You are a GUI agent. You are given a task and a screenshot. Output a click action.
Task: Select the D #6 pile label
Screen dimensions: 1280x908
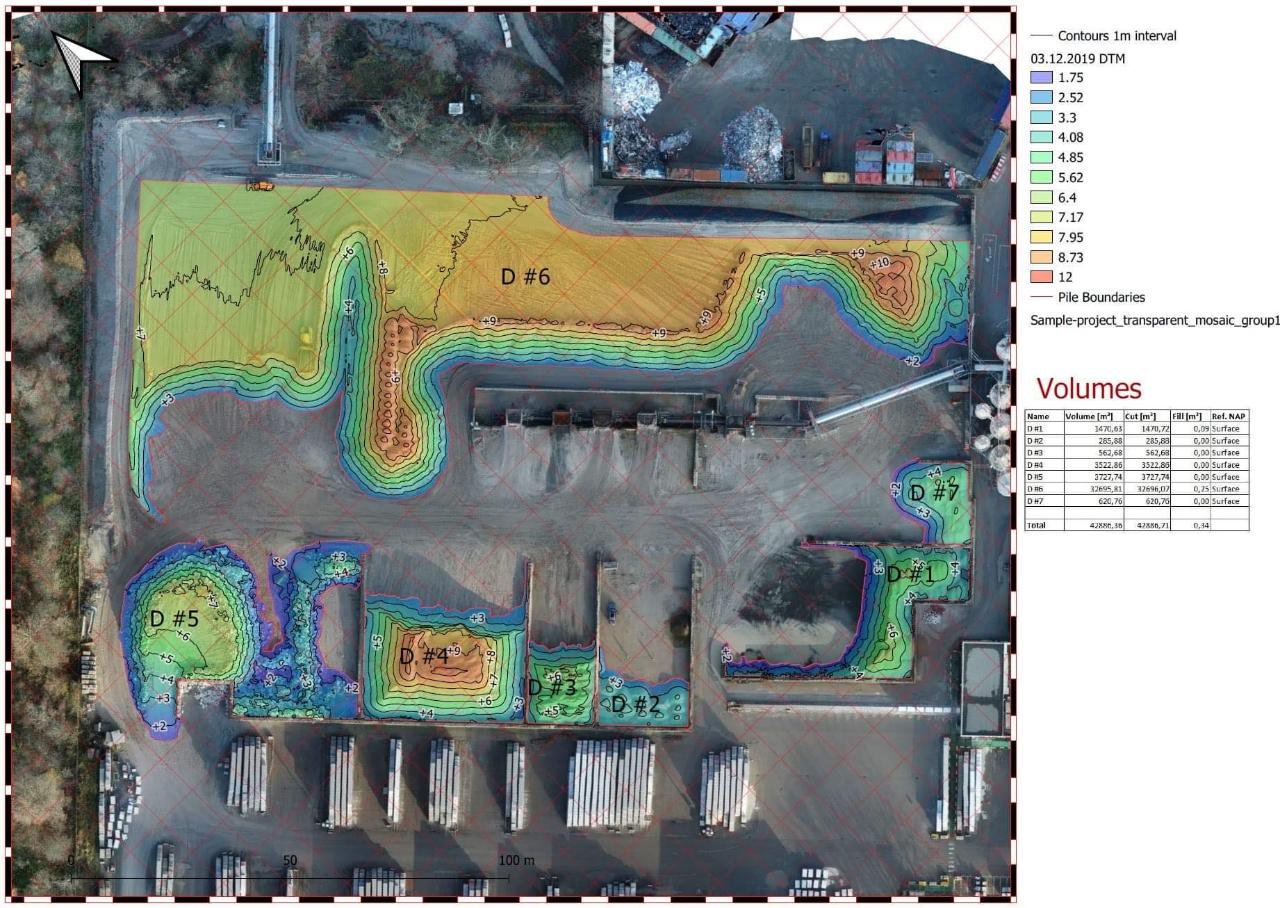pyautogui.click(x=526, y=277)
